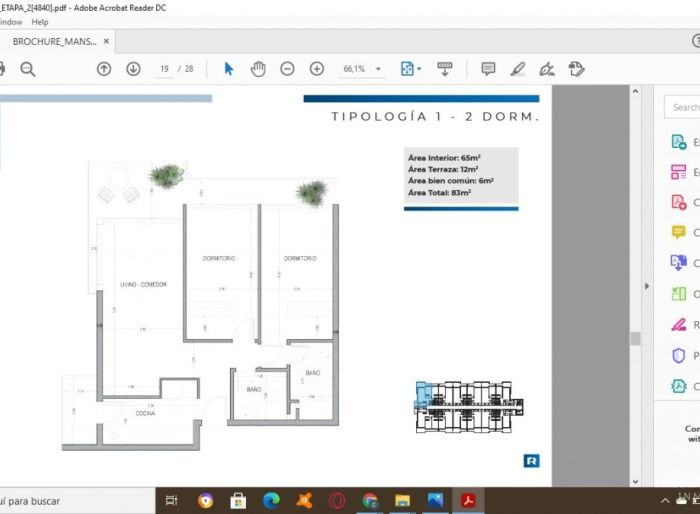Click the tools Search field
Viewport: 700px width, 514px height.
[682, 107]
